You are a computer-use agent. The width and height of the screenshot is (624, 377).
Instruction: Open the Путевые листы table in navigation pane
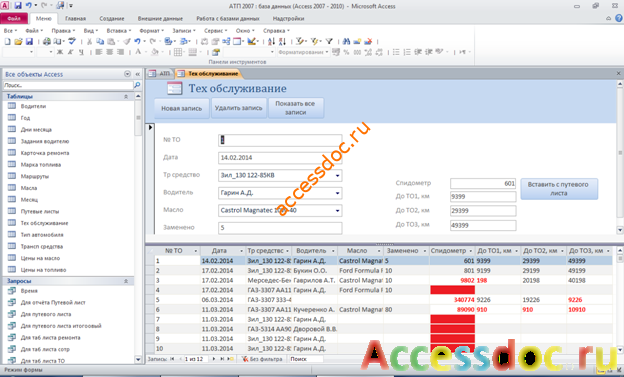[x=40, y=211]
